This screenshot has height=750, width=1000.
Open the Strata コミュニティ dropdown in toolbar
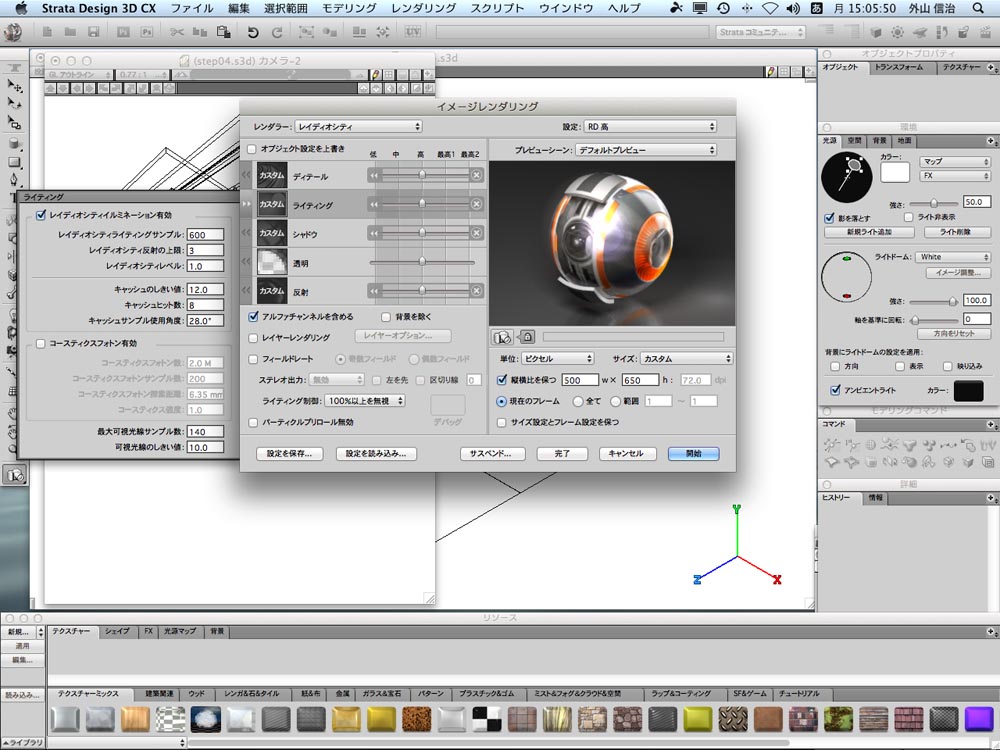click(x=760, y=32)
